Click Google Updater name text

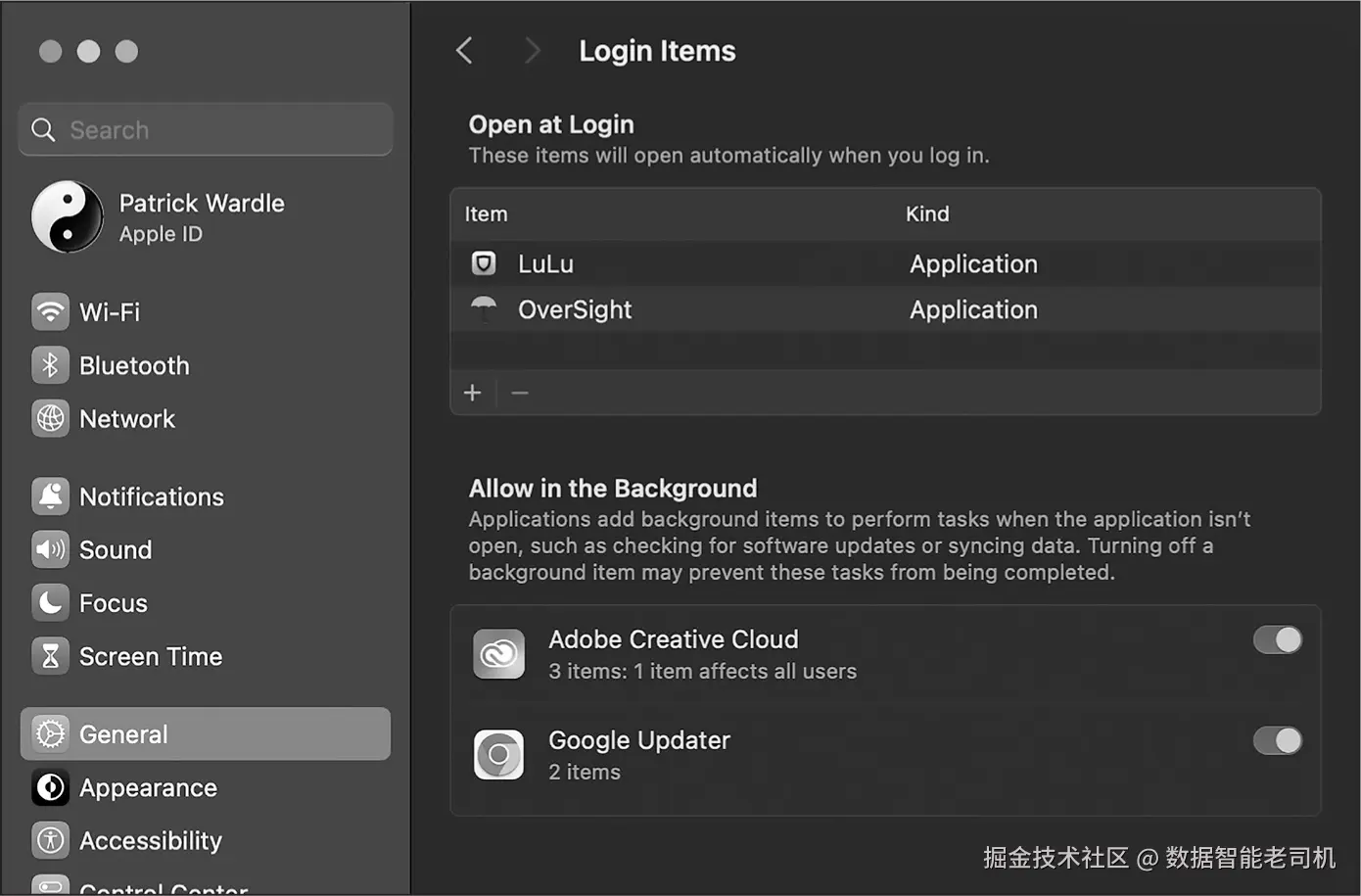pos(639,740)
